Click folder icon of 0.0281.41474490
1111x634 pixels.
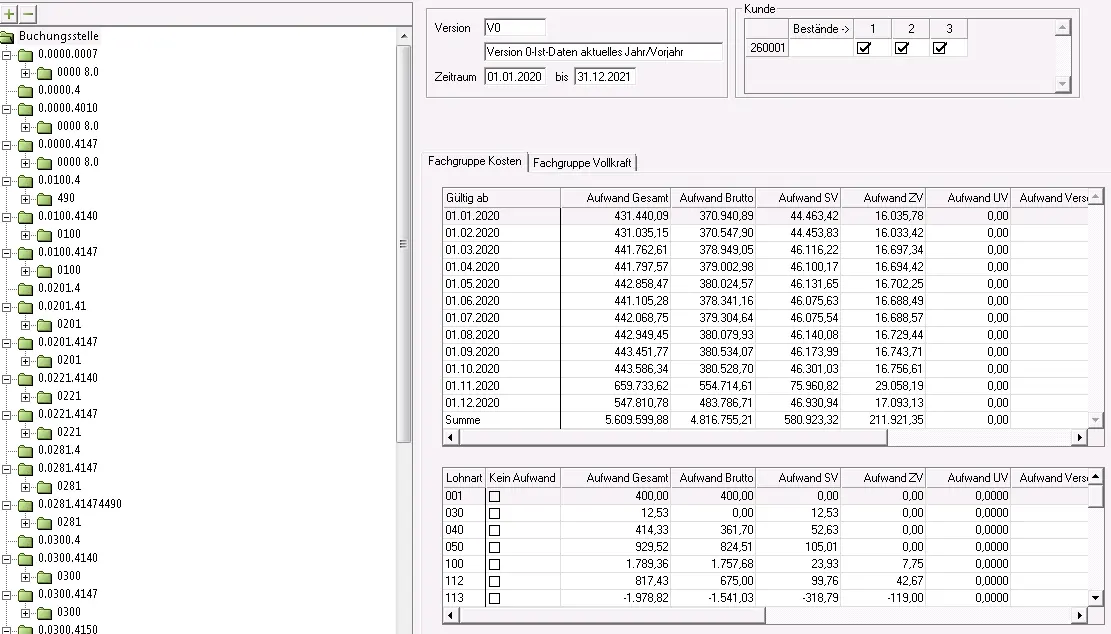(26, 504)
